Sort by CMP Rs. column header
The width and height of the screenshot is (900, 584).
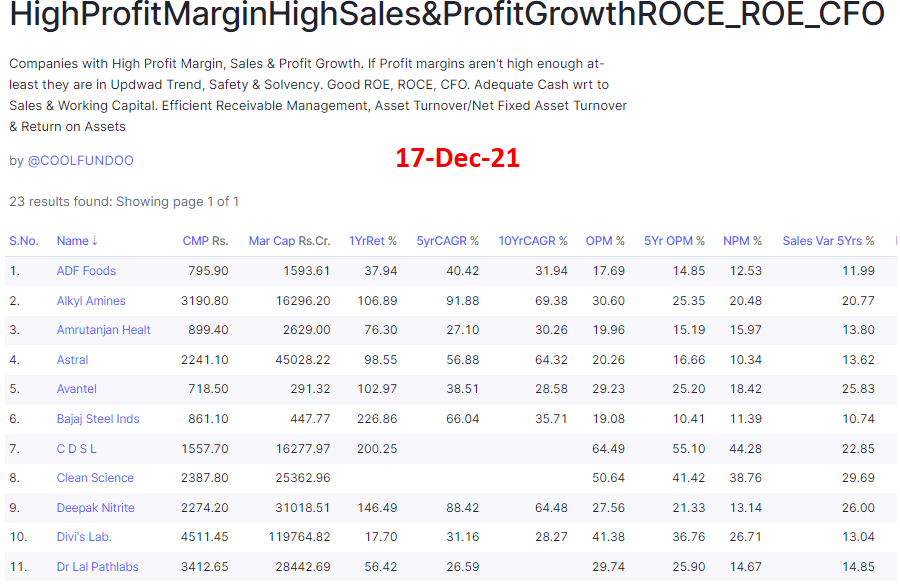tap(205, 241)
